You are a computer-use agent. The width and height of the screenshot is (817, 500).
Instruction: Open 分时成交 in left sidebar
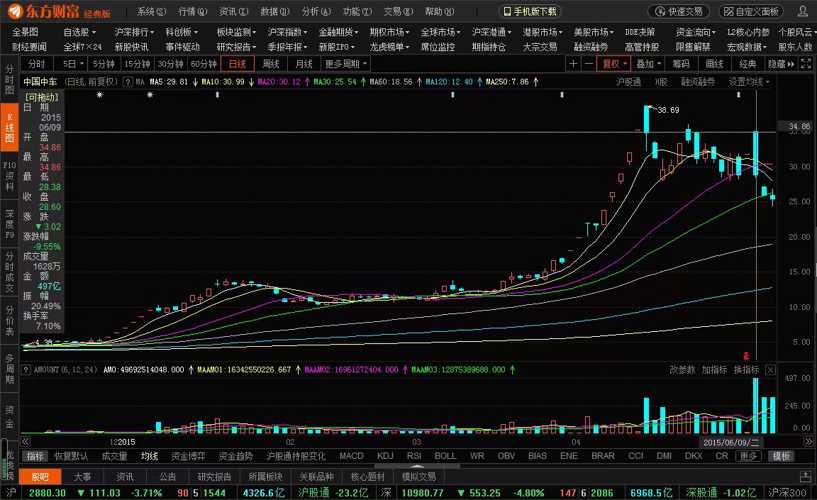(9, 271)
